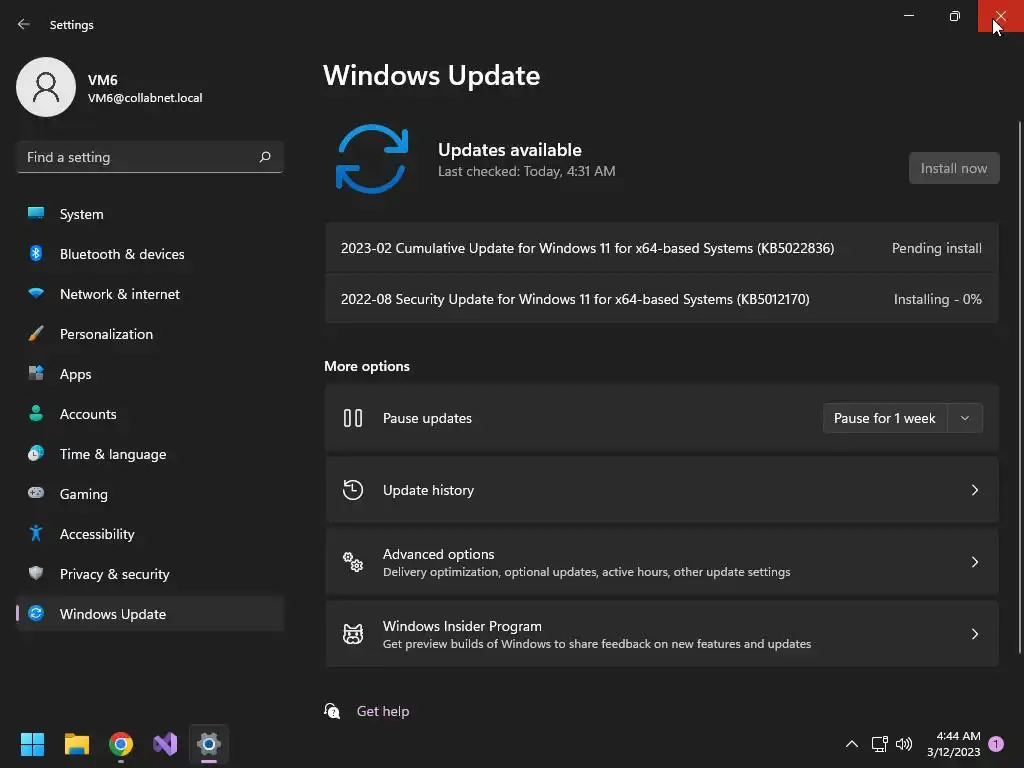Click the System monitor icon in the sidebar
Screen dimensions: 1024x768
[x=36, y=213]
